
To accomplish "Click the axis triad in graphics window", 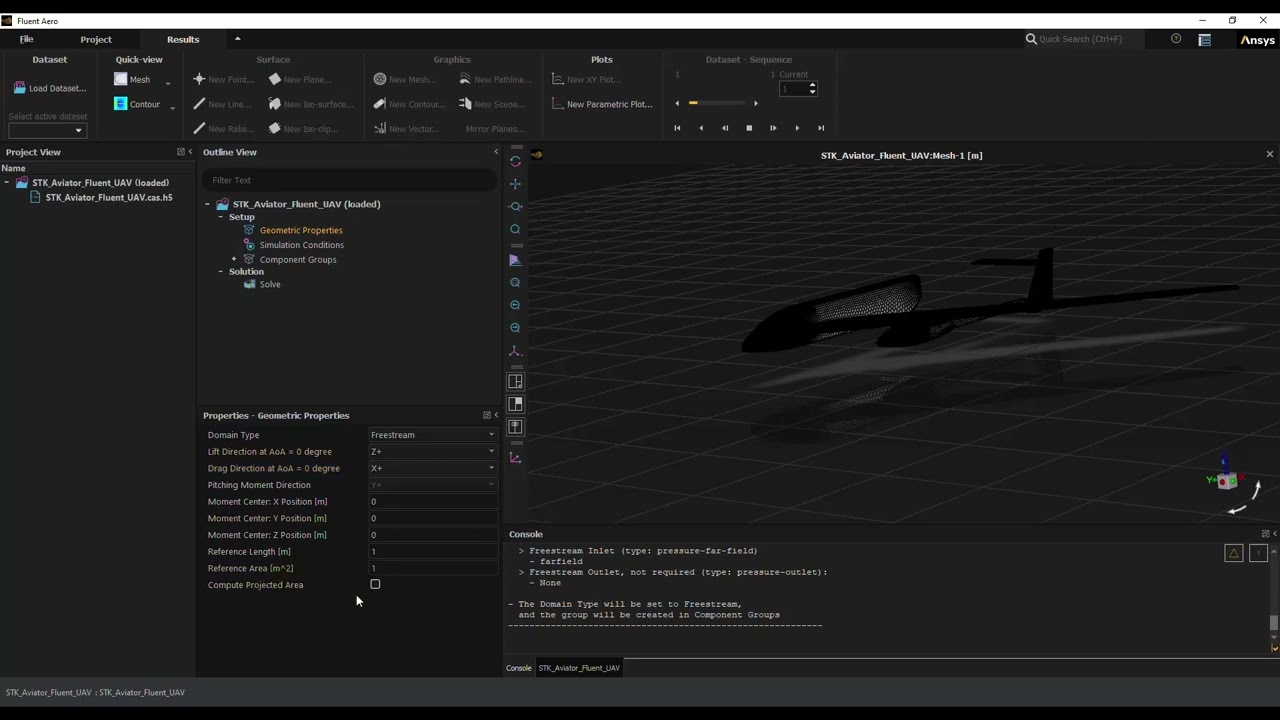I will coord(1228,481).
